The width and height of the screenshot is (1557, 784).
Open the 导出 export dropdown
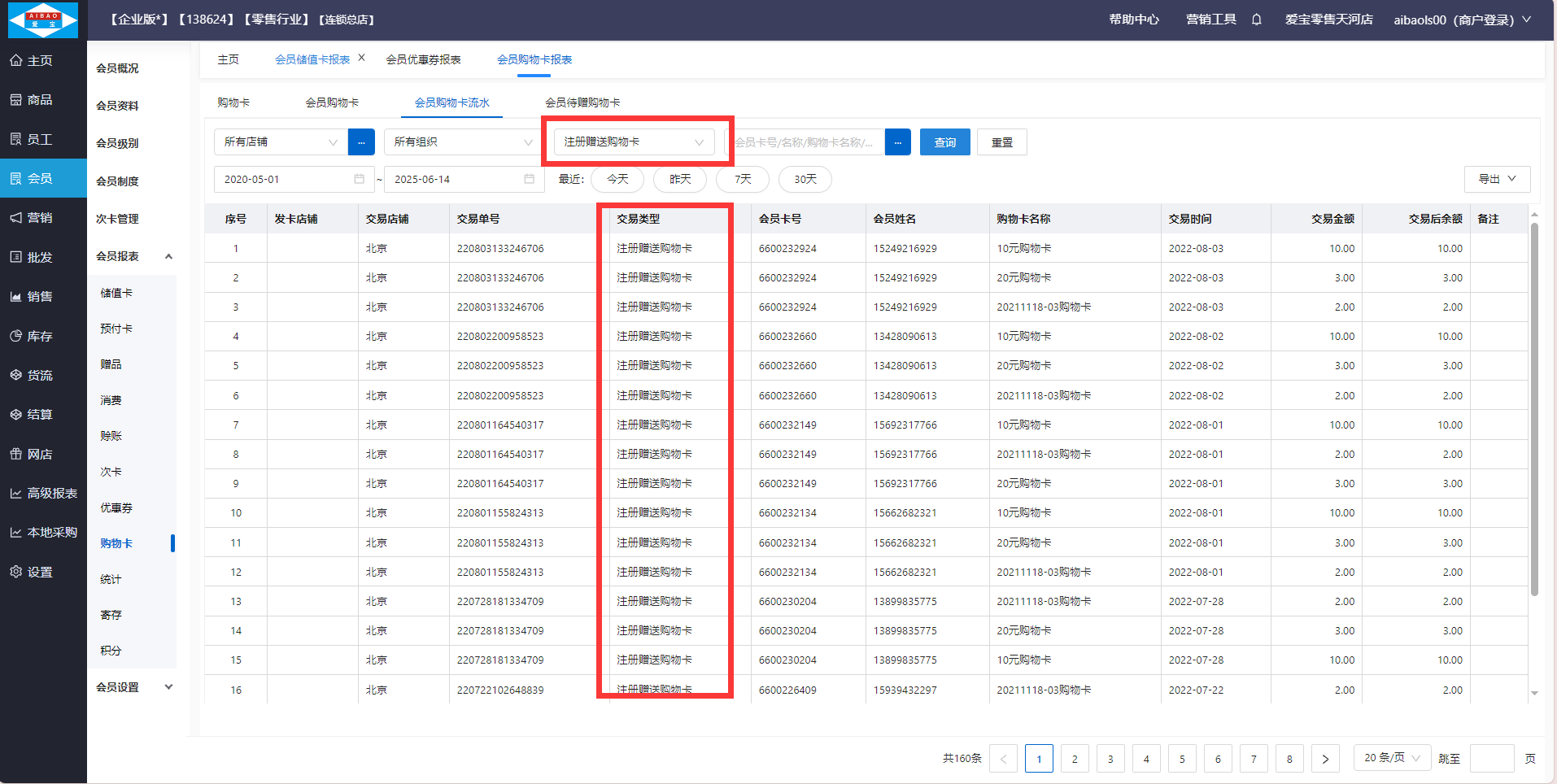tap(1497, 179)
